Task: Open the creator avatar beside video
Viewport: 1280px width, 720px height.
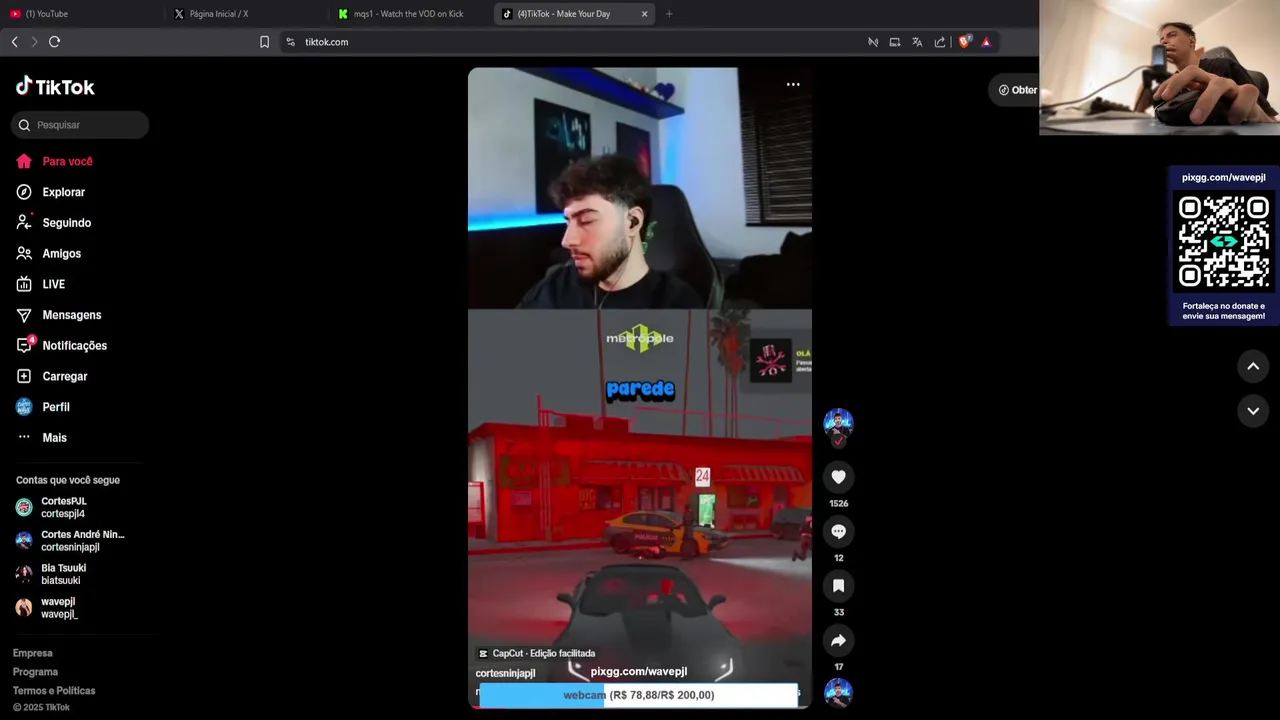Action: tap(838, 422)
